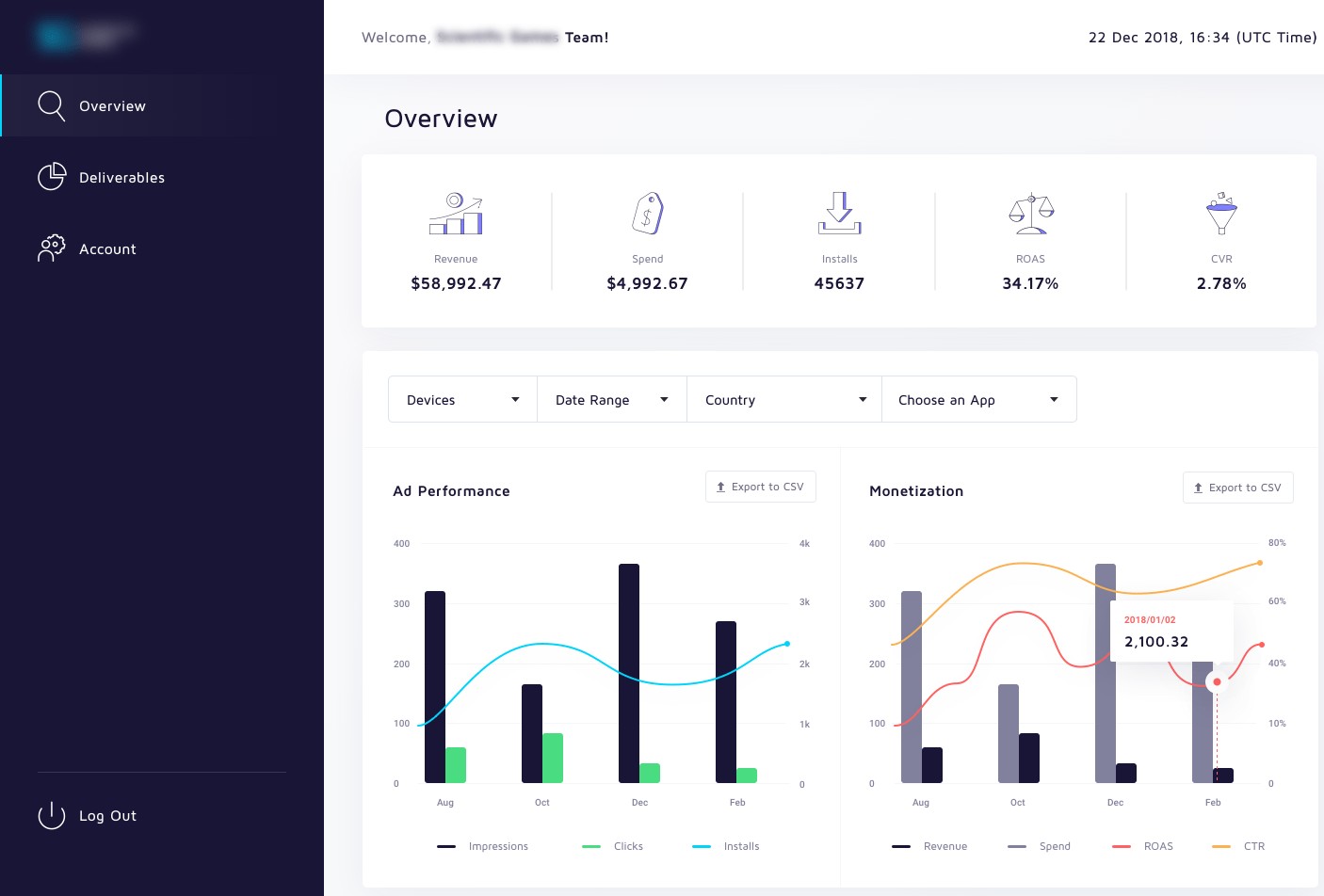Click the Spend price tag icon

click(648, 214)
